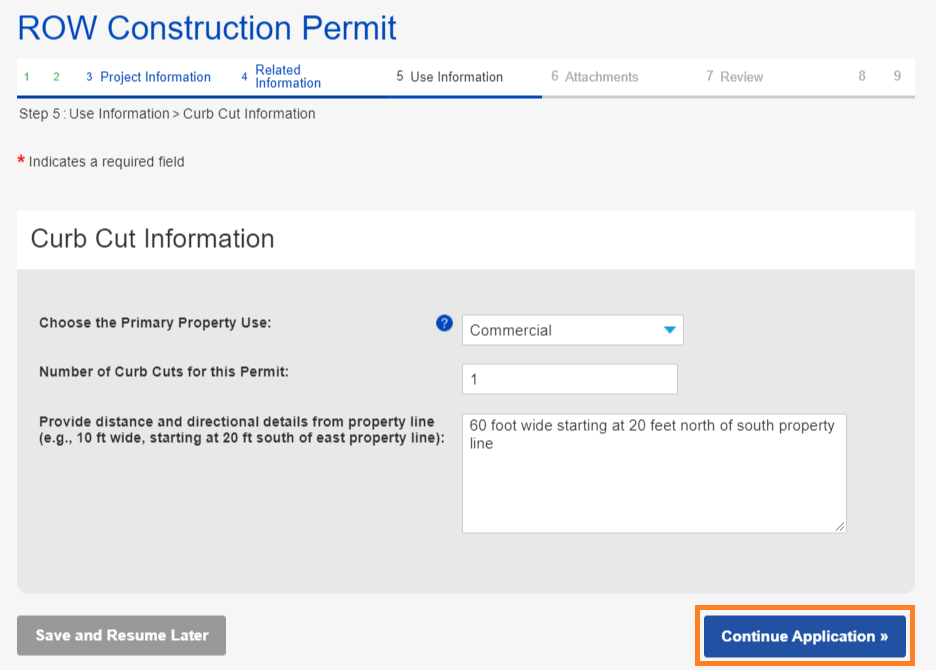Click Save and Resume Later
936x670 pixels.
point(121,635)
